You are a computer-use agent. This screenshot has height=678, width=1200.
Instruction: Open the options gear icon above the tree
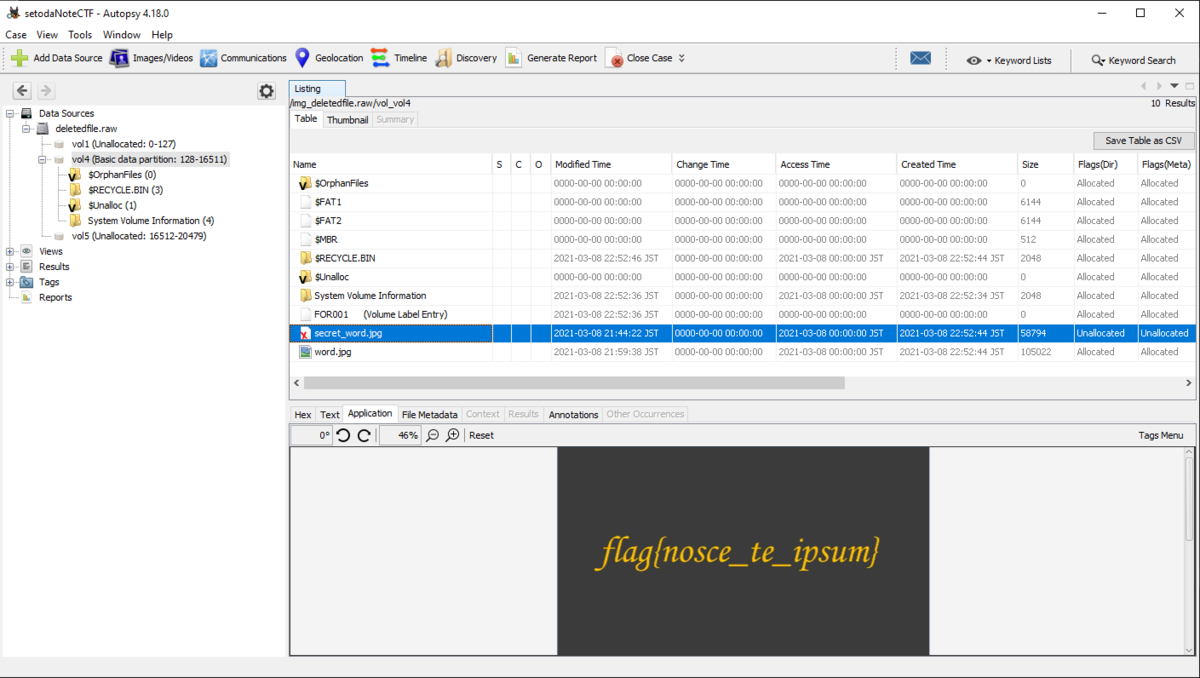pyautogui.click(x=266, y=90)
